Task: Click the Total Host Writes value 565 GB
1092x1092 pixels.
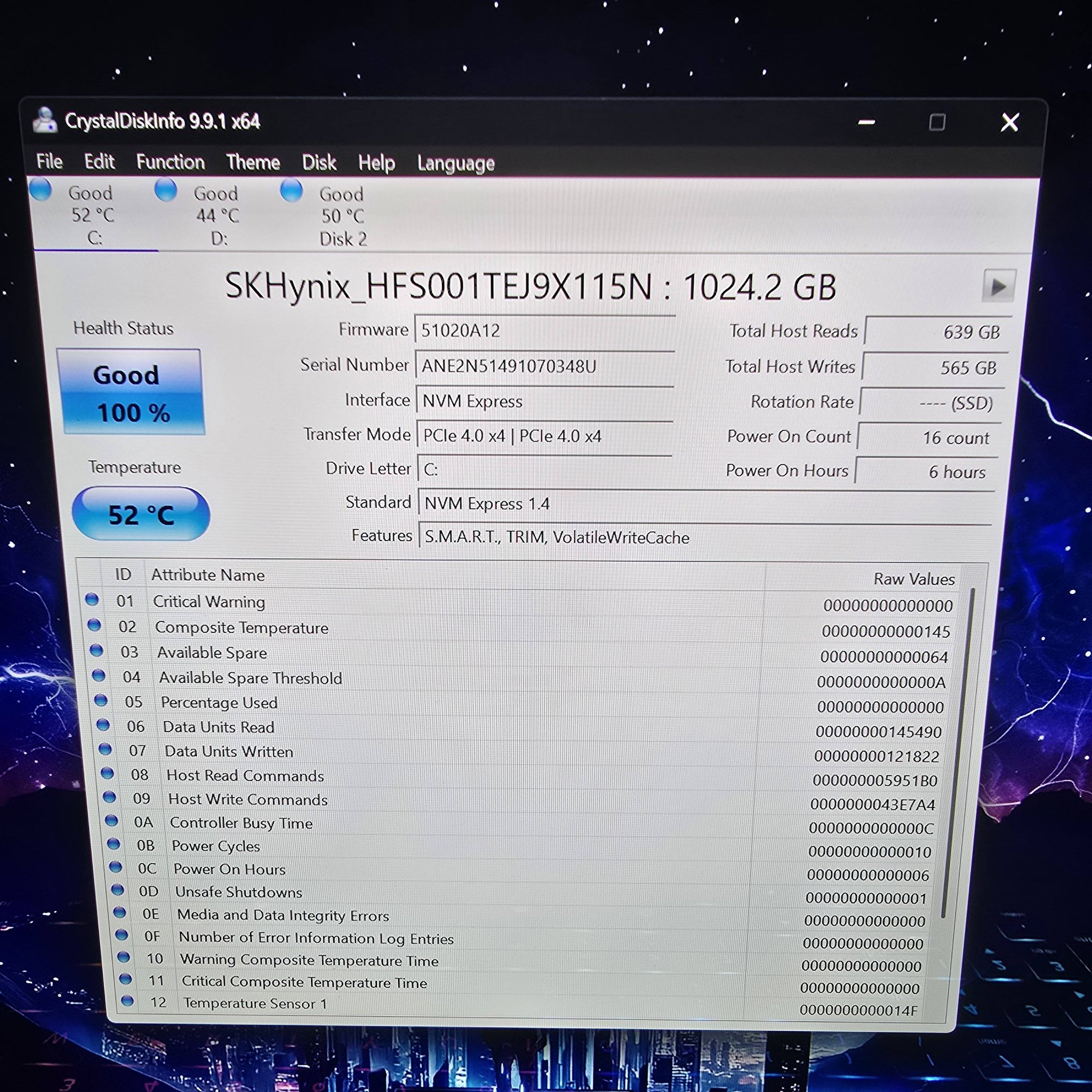Action: [x=934, y=367]
